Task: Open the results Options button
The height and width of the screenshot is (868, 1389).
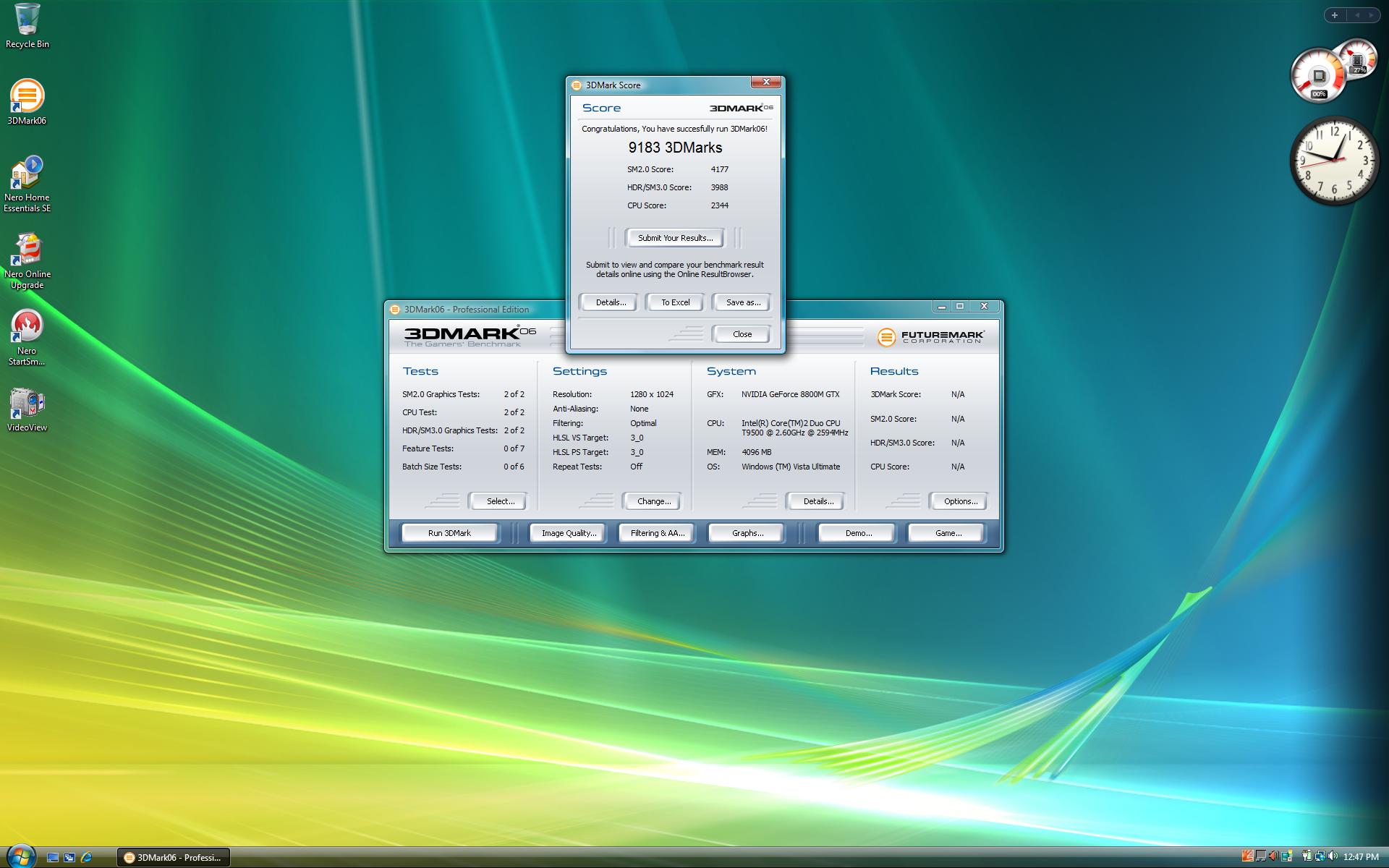Action: click(960, 501)
